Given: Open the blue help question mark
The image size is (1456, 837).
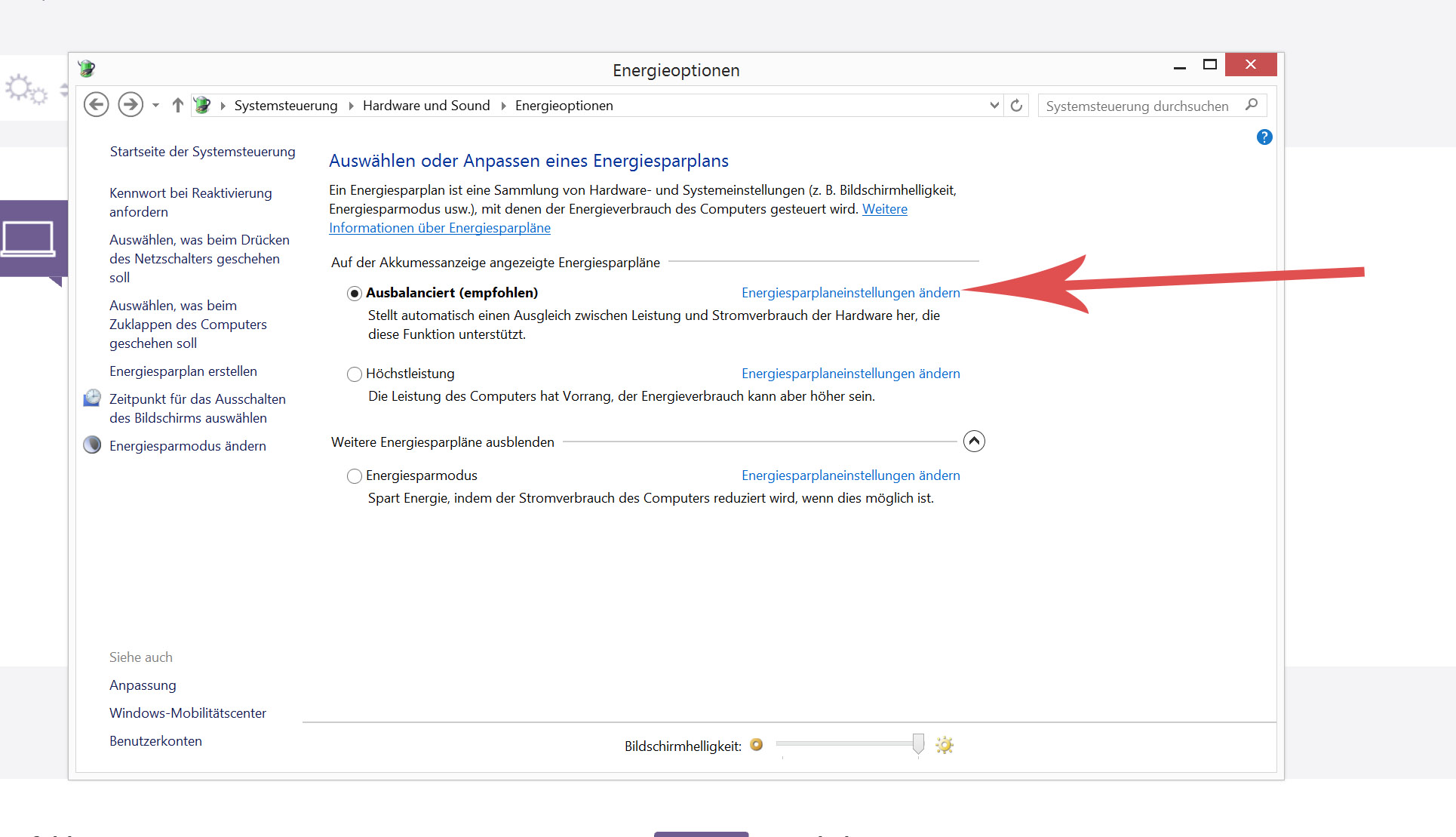Looking at the screenshot, I should coord(1264,137).
